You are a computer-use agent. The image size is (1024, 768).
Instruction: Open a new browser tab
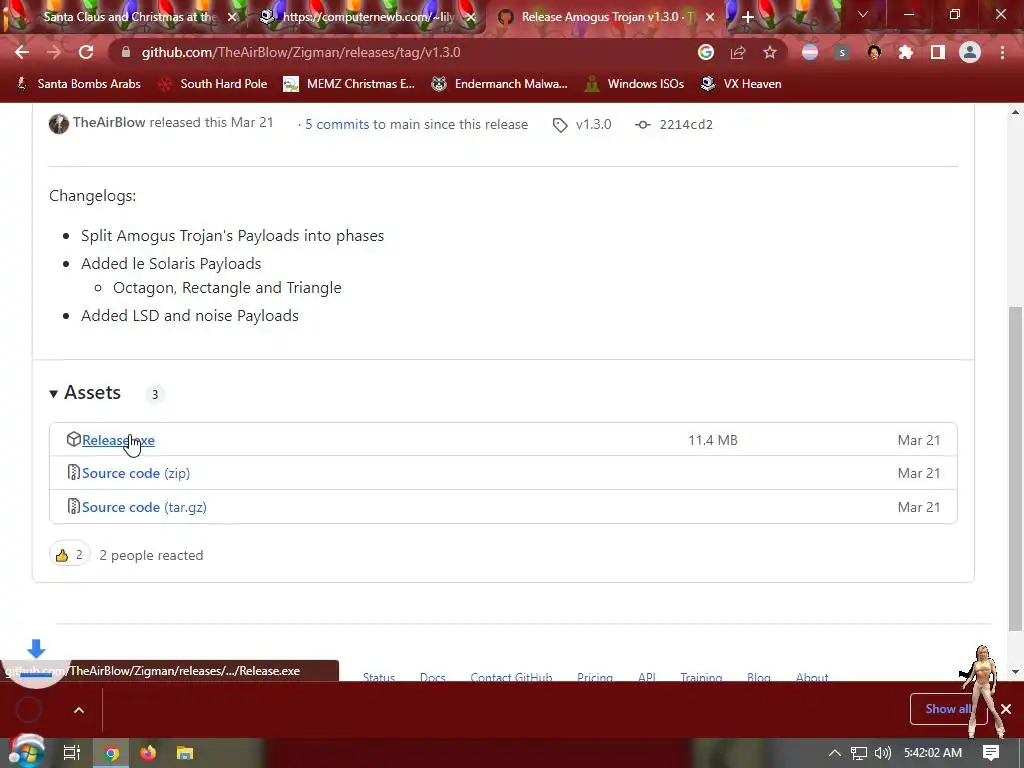tap(748, 17)
